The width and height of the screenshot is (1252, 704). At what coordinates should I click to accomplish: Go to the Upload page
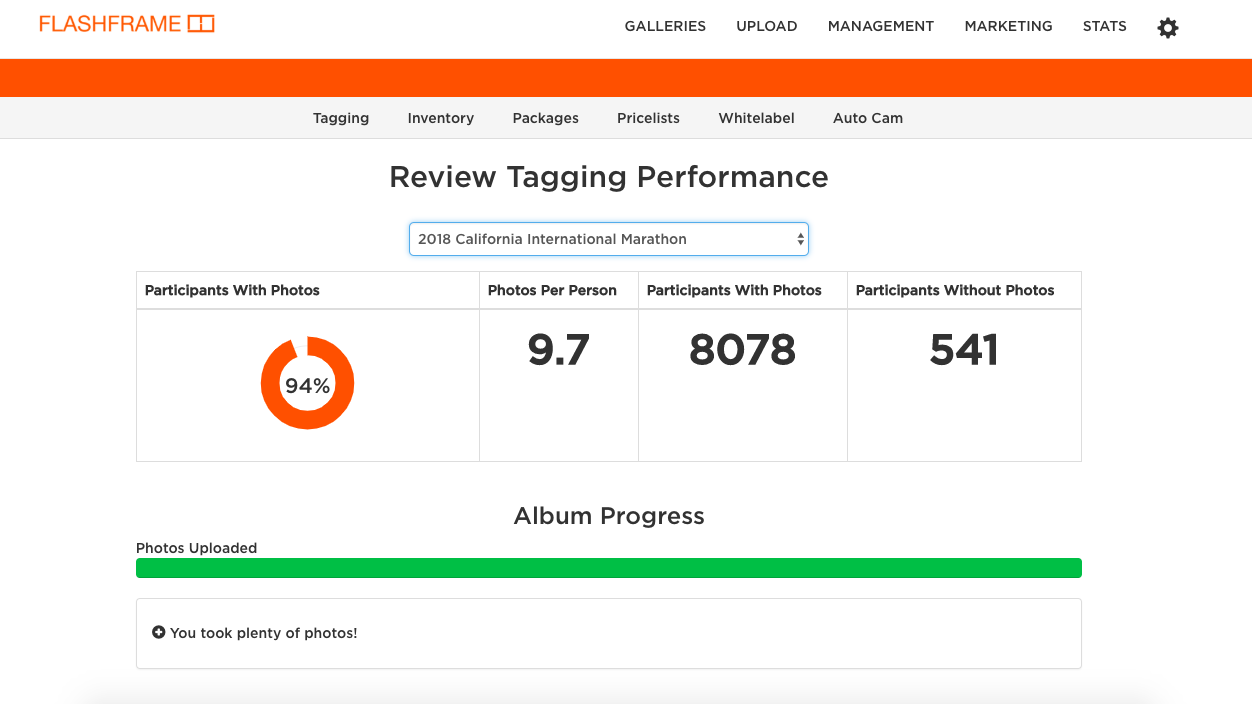(766, 27)
